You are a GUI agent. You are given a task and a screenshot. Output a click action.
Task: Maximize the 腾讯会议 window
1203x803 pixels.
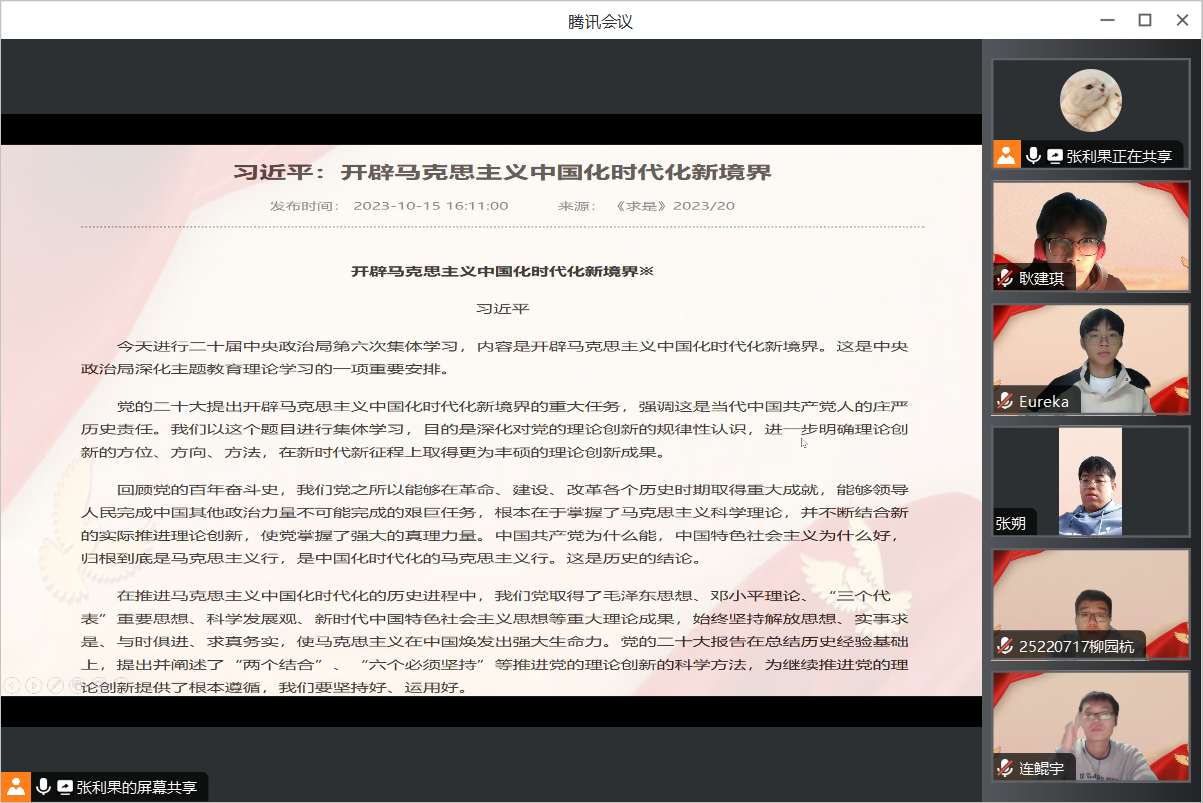click(x=1145, y=20)
